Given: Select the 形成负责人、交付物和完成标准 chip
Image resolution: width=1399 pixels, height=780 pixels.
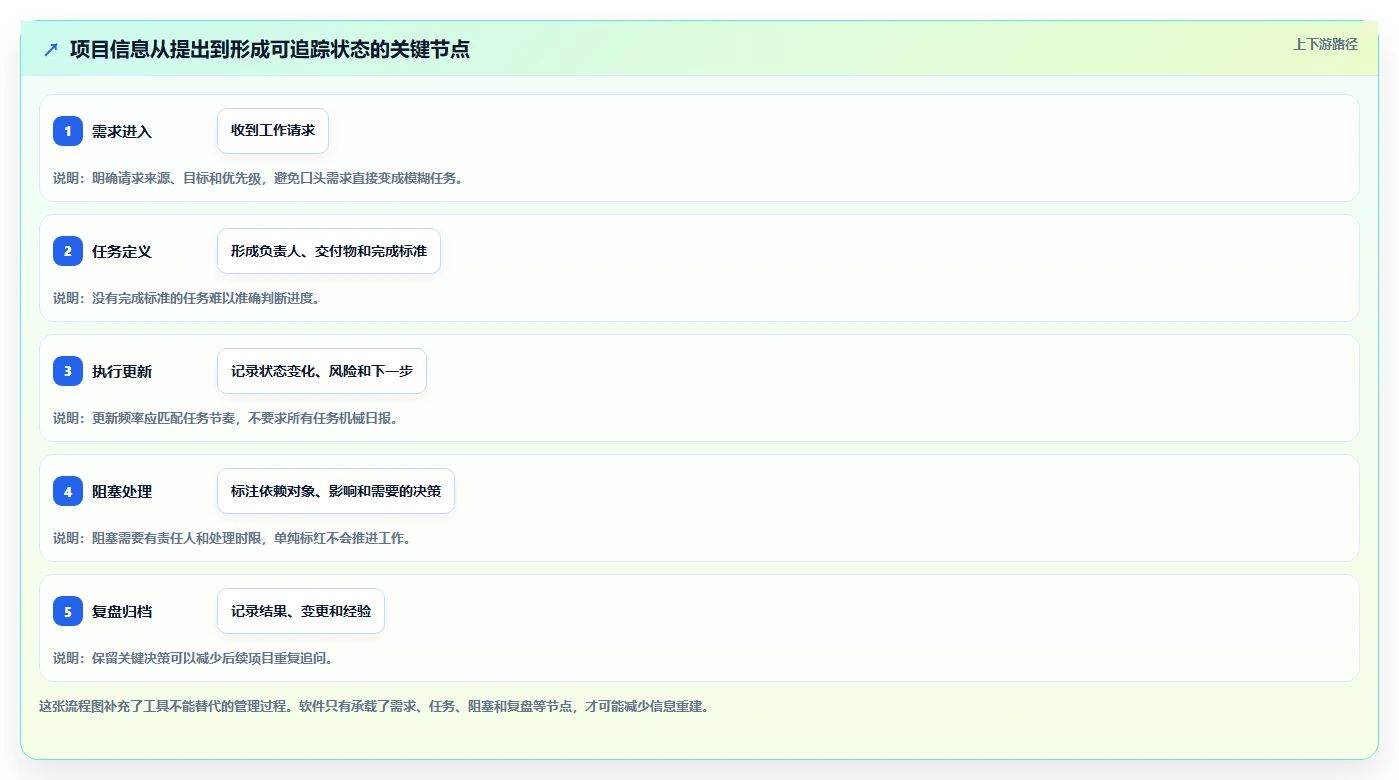Looking at the screenshot, I should point(329,251).
